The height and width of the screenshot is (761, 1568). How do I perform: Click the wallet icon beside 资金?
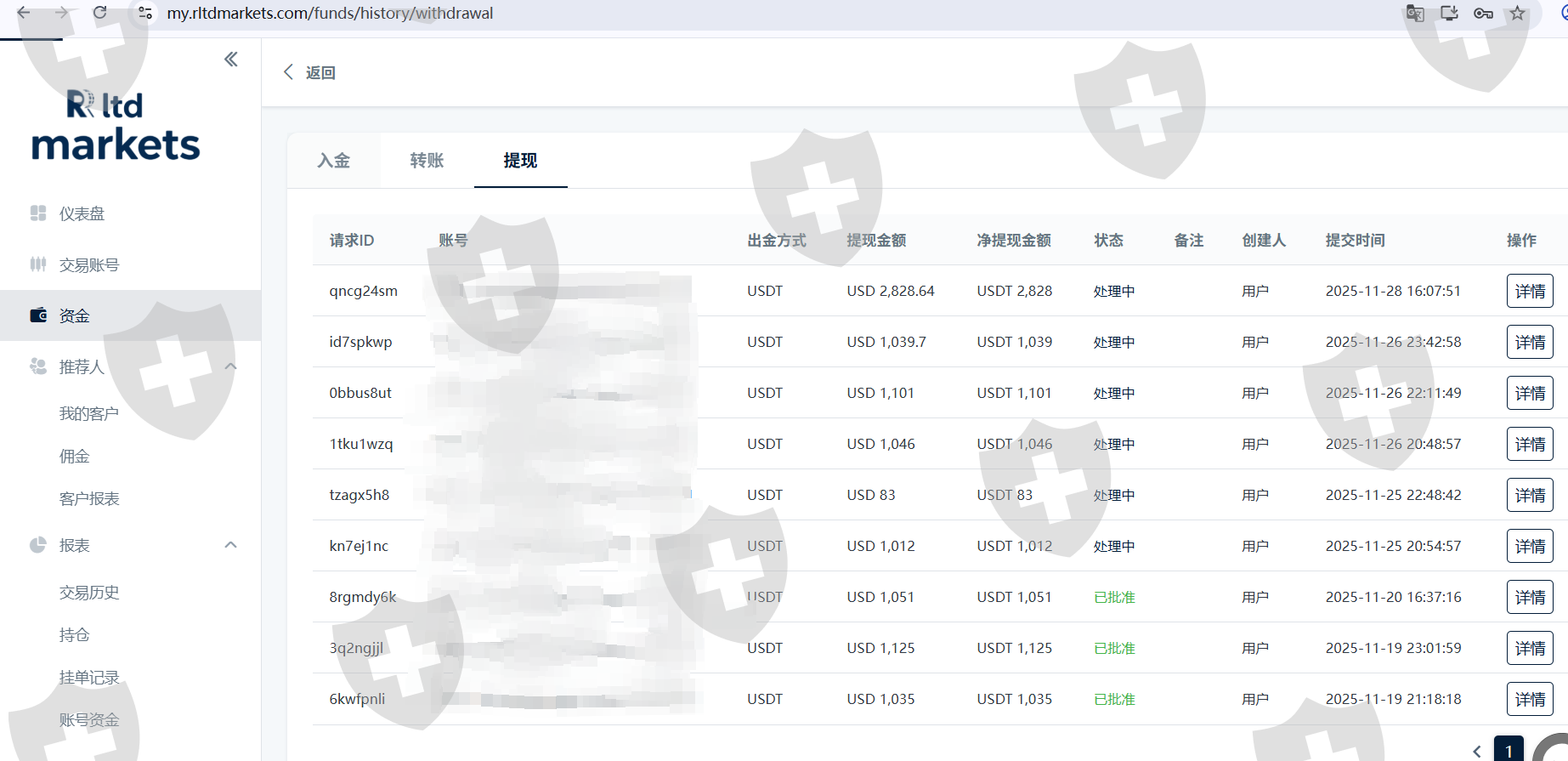point(38,315)
